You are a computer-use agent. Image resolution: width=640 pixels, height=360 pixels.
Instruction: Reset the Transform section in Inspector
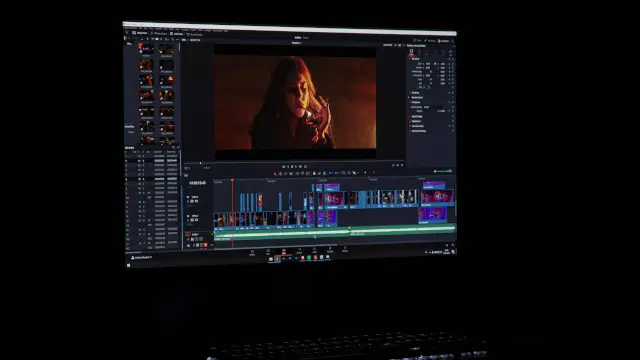(x=453, y=59)
